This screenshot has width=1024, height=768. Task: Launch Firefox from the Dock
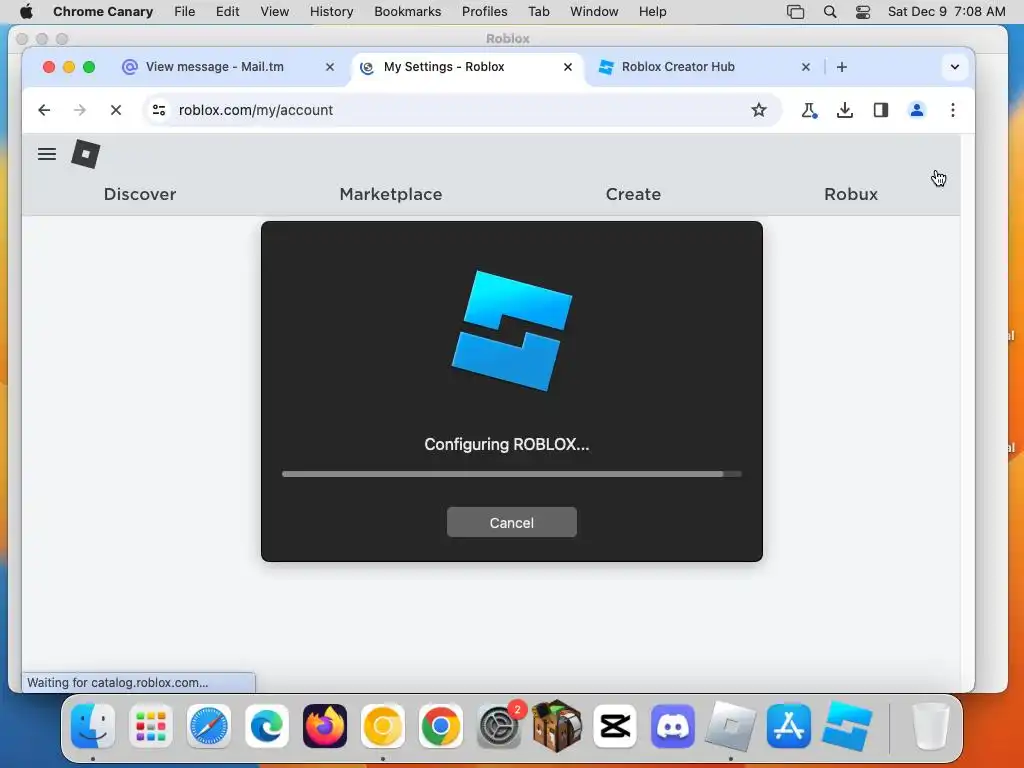pyautogui.click(x=325, y=726)
